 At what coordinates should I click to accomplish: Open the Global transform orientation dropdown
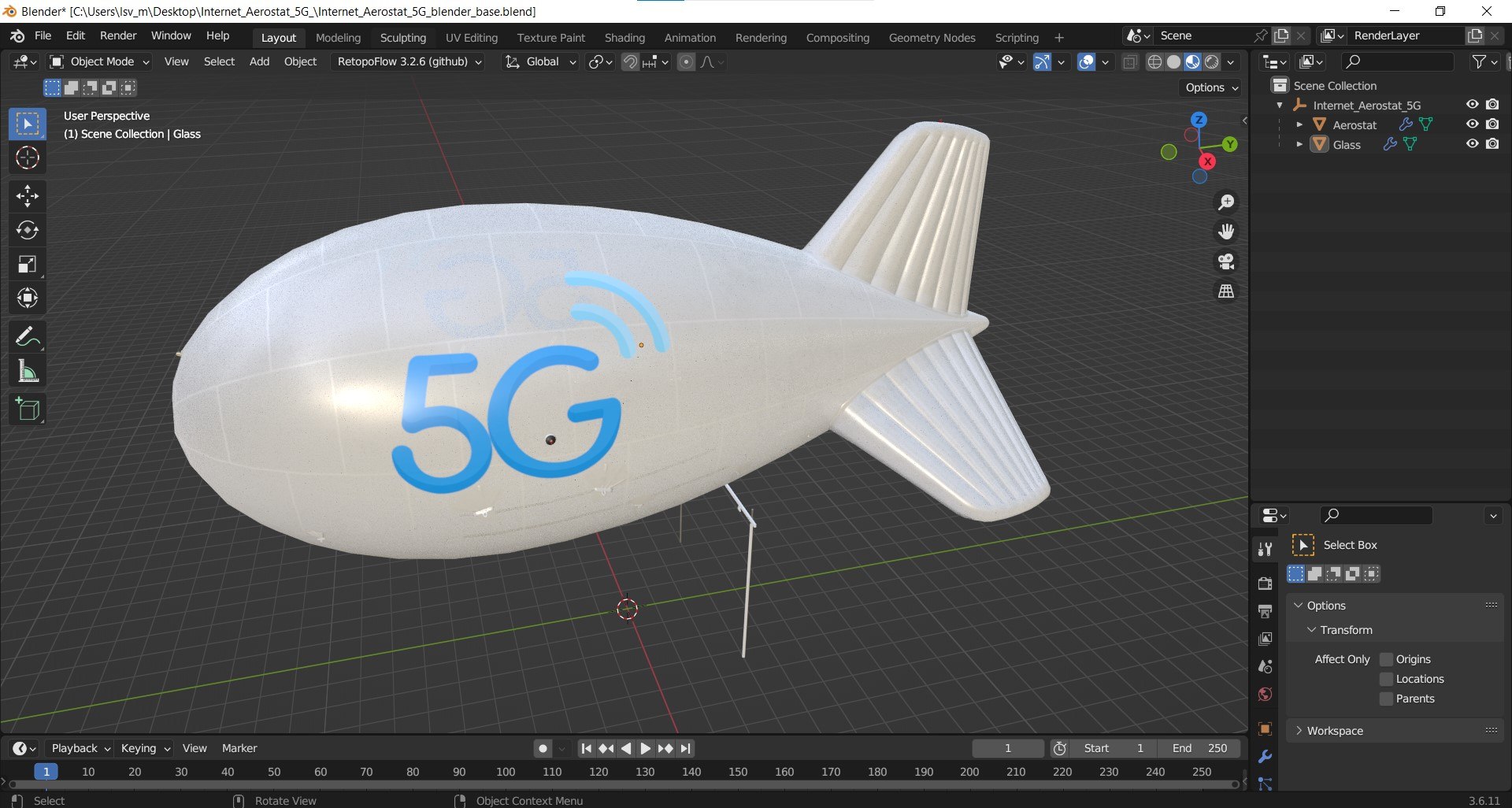(540, 61)
